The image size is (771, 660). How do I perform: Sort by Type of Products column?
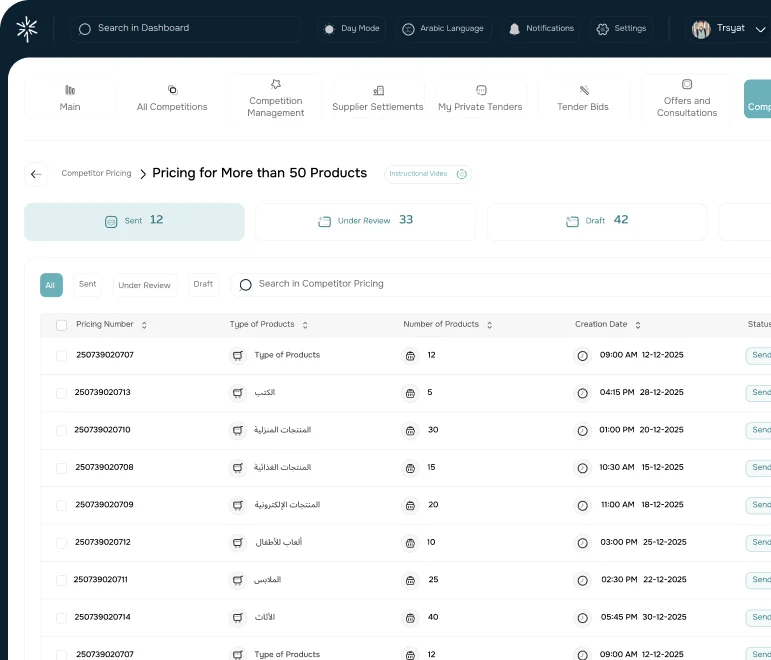click(x=305, y=325)
